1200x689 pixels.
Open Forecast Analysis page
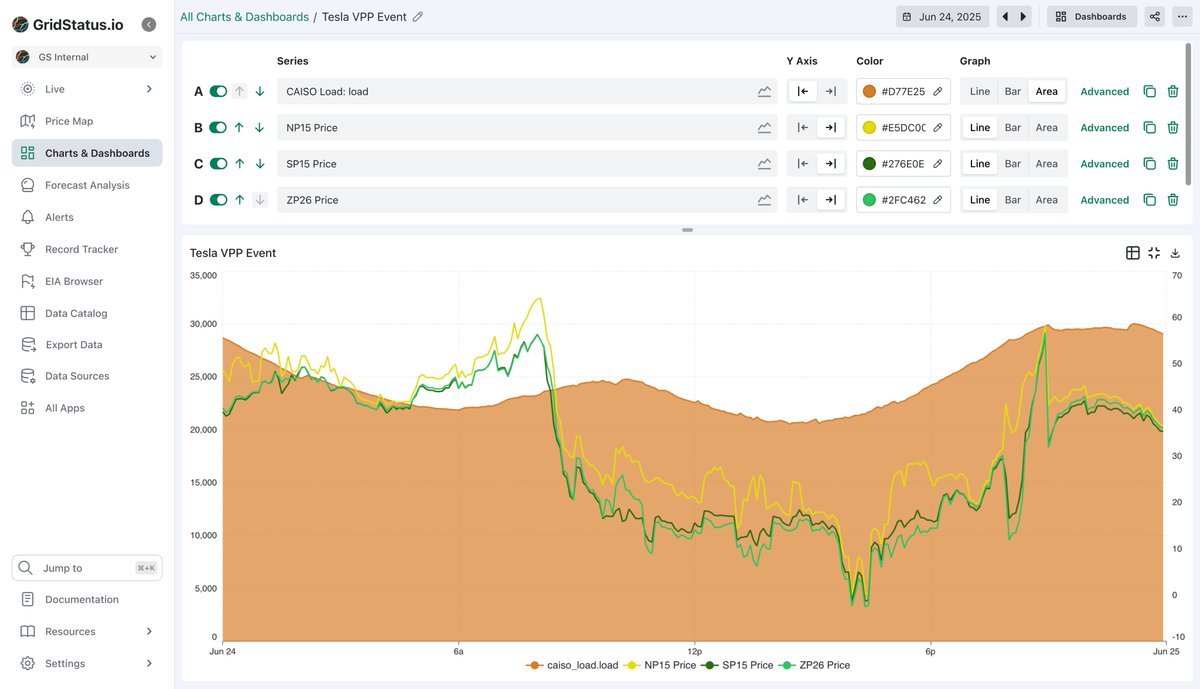87,185
